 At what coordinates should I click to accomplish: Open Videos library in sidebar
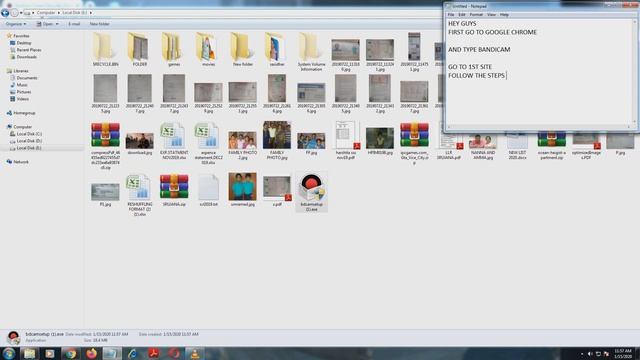(x=22, y=99)
